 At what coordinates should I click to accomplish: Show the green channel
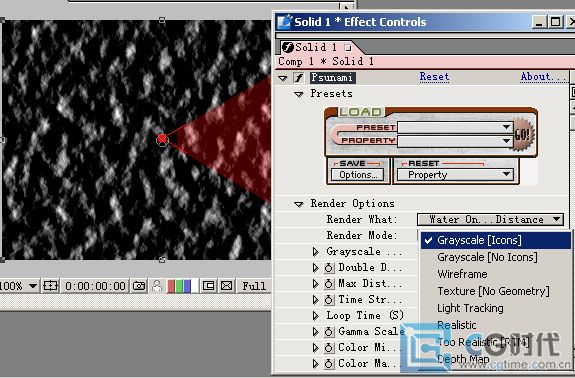click(179, 286)
